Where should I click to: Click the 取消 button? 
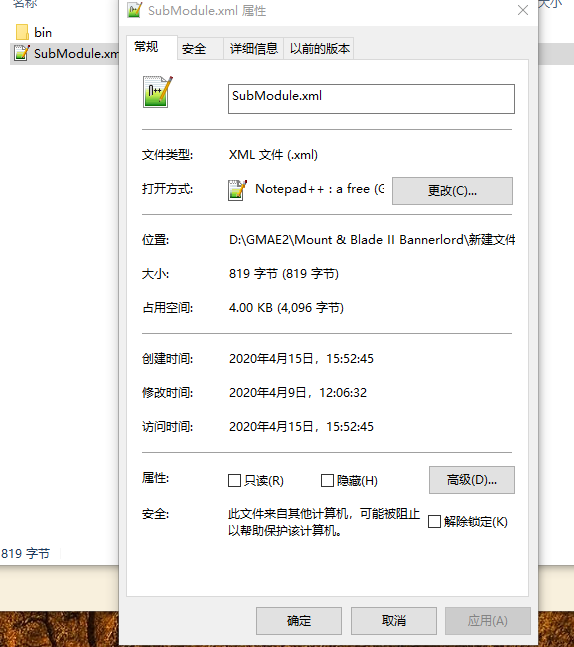point(394,621)
